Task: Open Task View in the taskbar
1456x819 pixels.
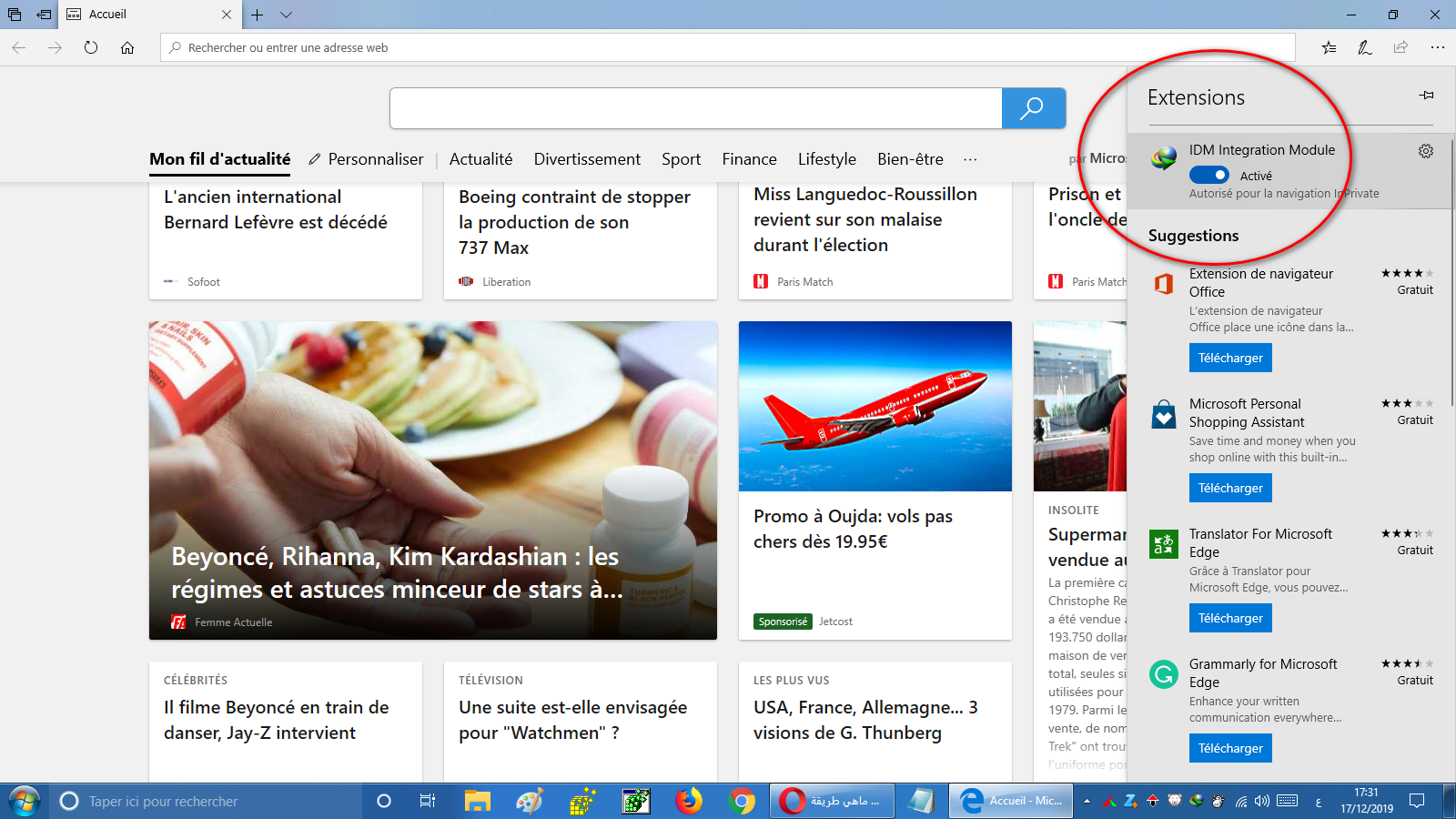Action: [x=427, y=801]
